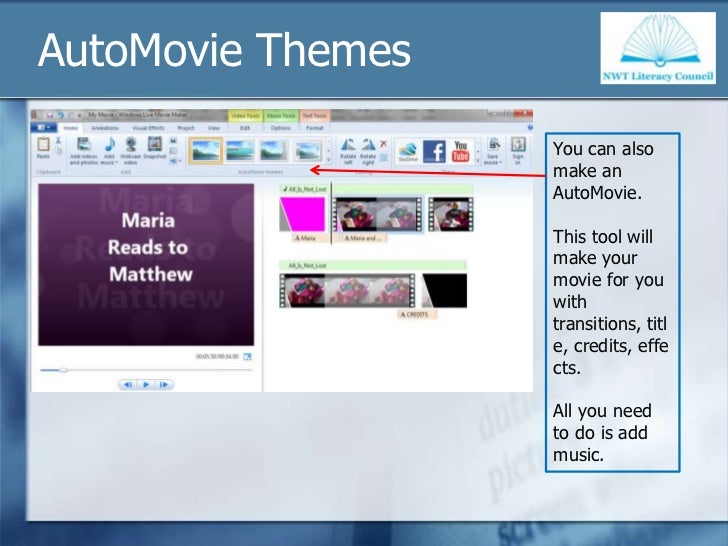728x546 pixels.
Task: Click the top All_Is_Not_Lost music track
Action: (x=377, y=189)
